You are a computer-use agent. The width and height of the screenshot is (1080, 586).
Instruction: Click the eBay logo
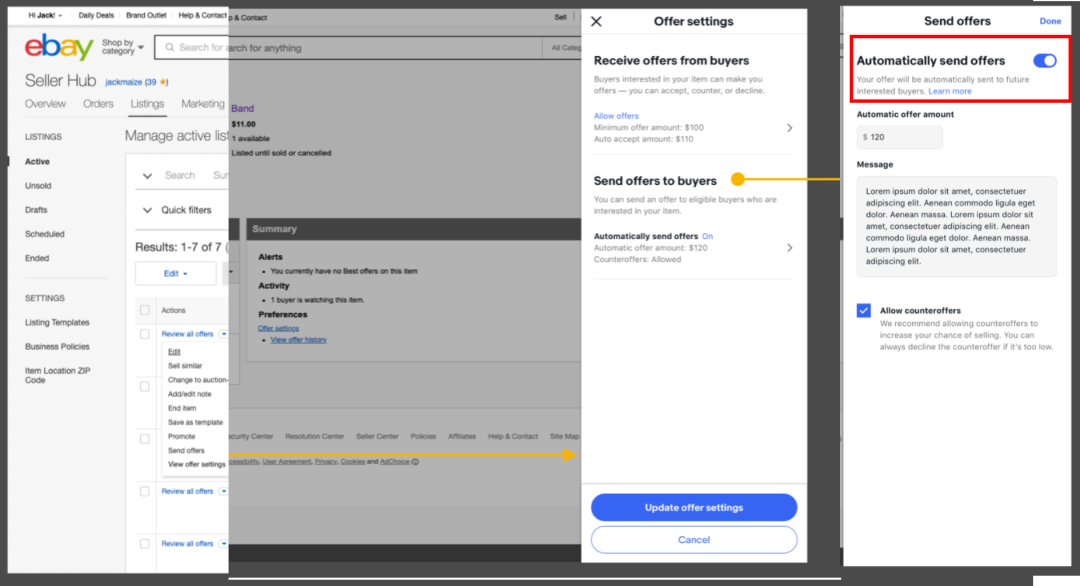(x=58, y=47)
